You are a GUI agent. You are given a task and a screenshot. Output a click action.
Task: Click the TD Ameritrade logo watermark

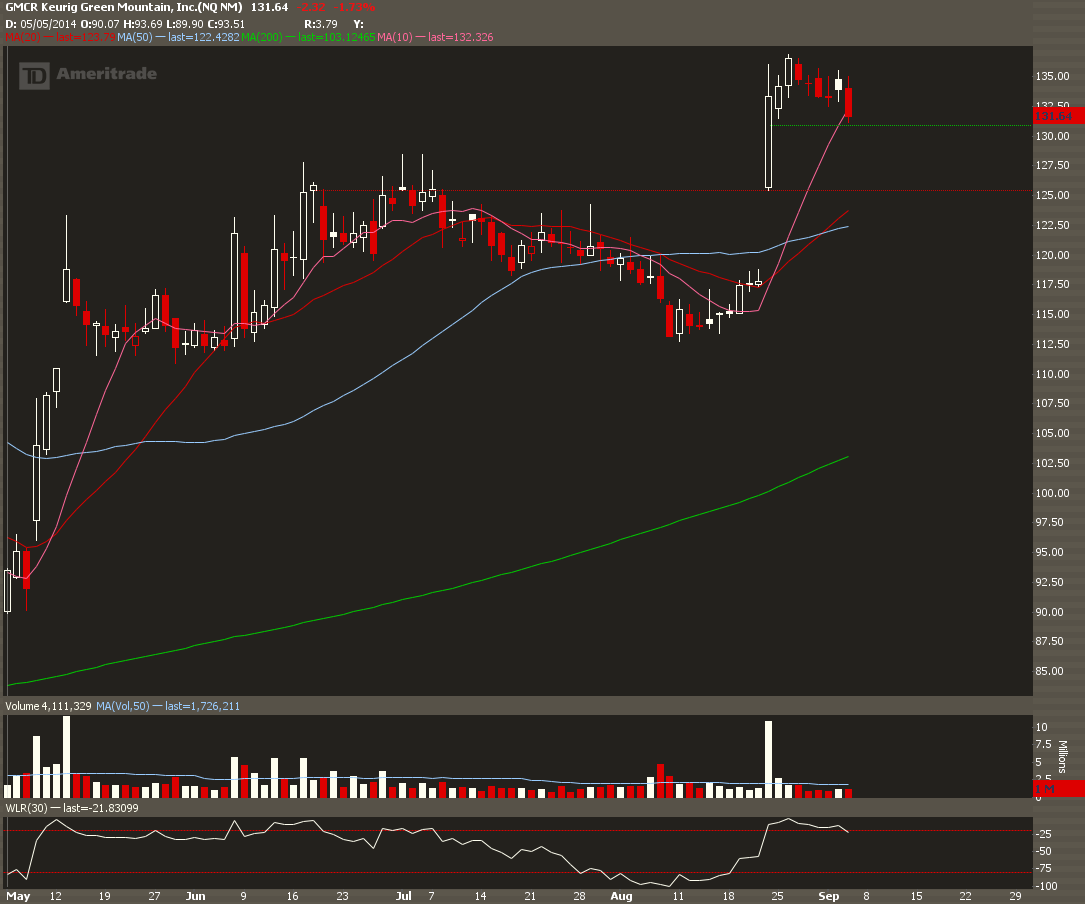(88, 75)
